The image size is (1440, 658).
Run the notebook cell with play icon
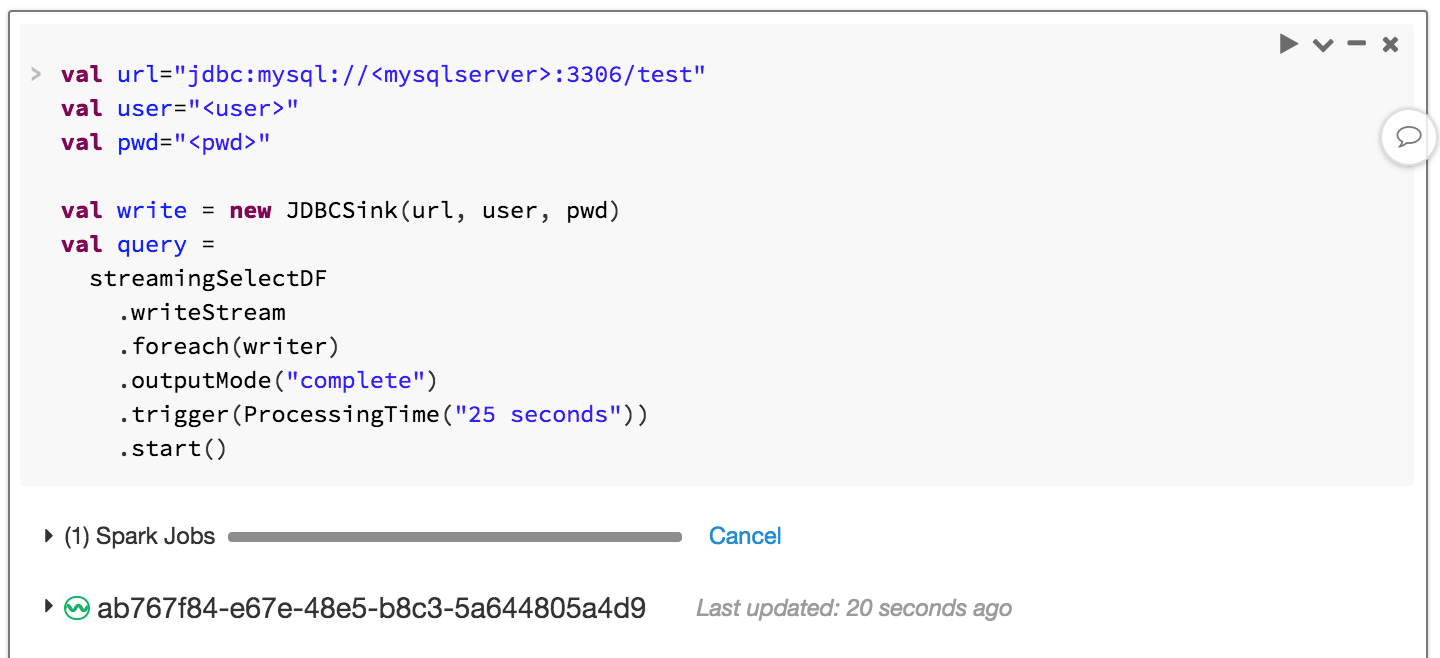point(1289,44)
